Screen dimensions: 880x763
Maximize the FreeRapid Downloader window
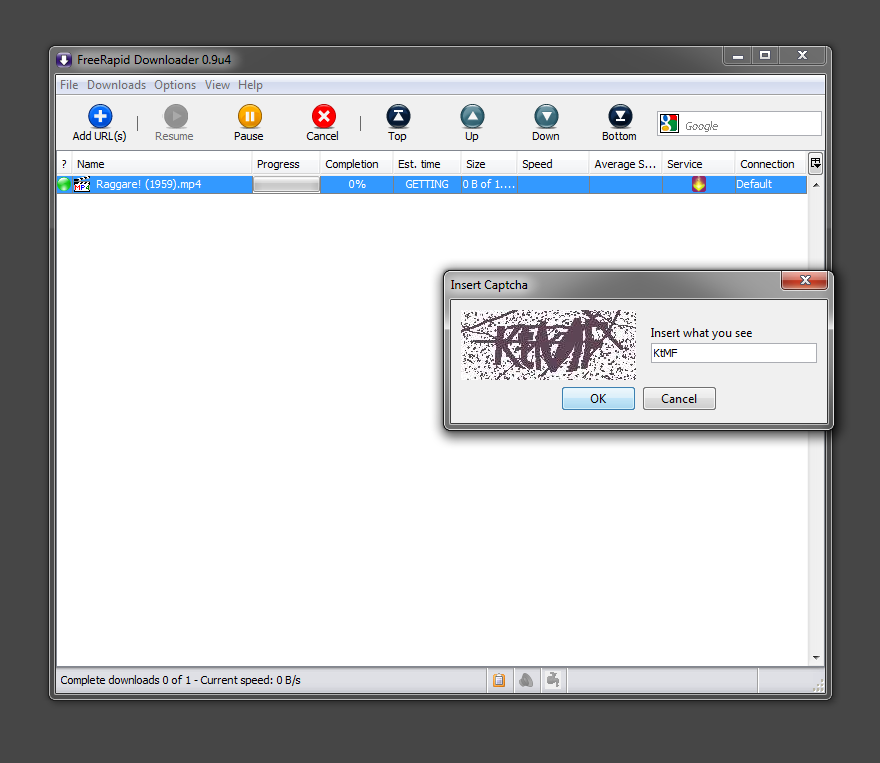click(765, 56)
